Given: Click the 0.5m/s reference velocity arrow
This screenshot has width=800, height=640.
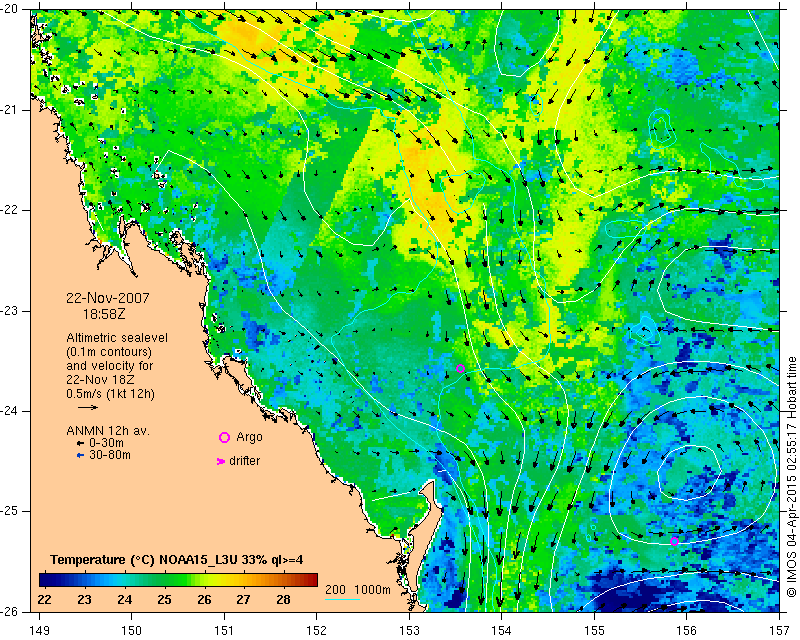Looking at the screenshot, I should 88,407.
